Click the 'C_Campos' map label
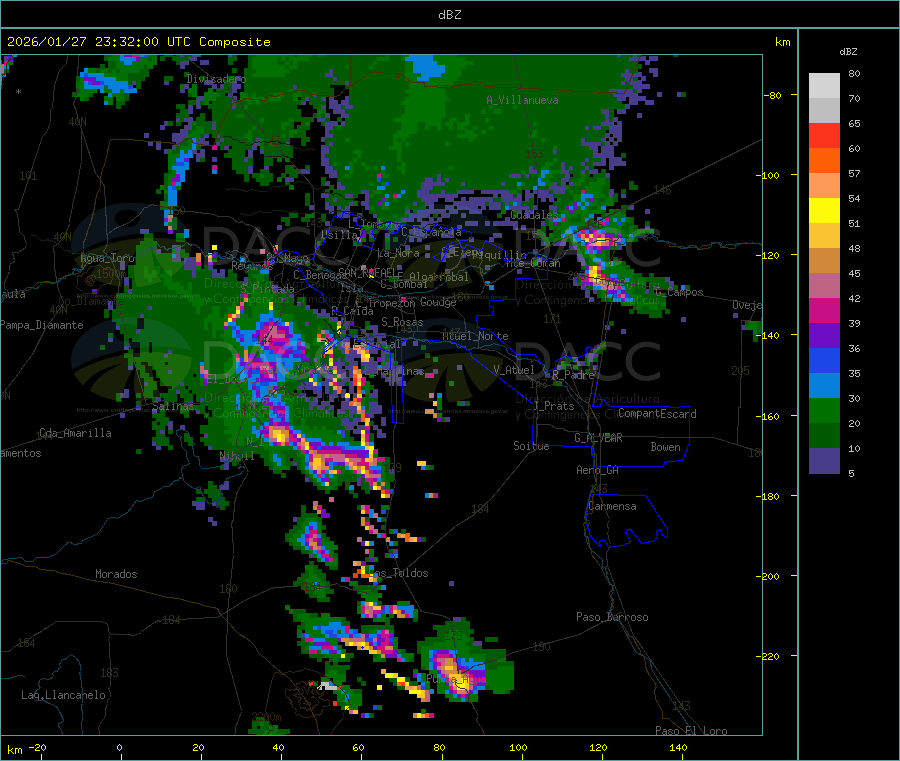This screenshot has width=900, height=761. click(x=679, y=292)
